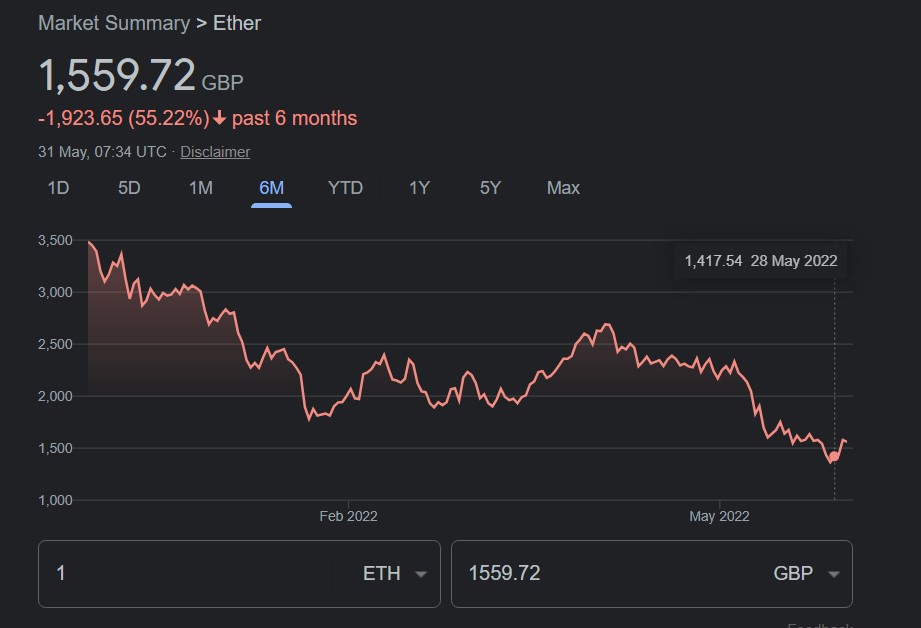This screenshot has height=628, width=921.
Task: Select the 5D time range tab
Action: [x=129, y=188]
